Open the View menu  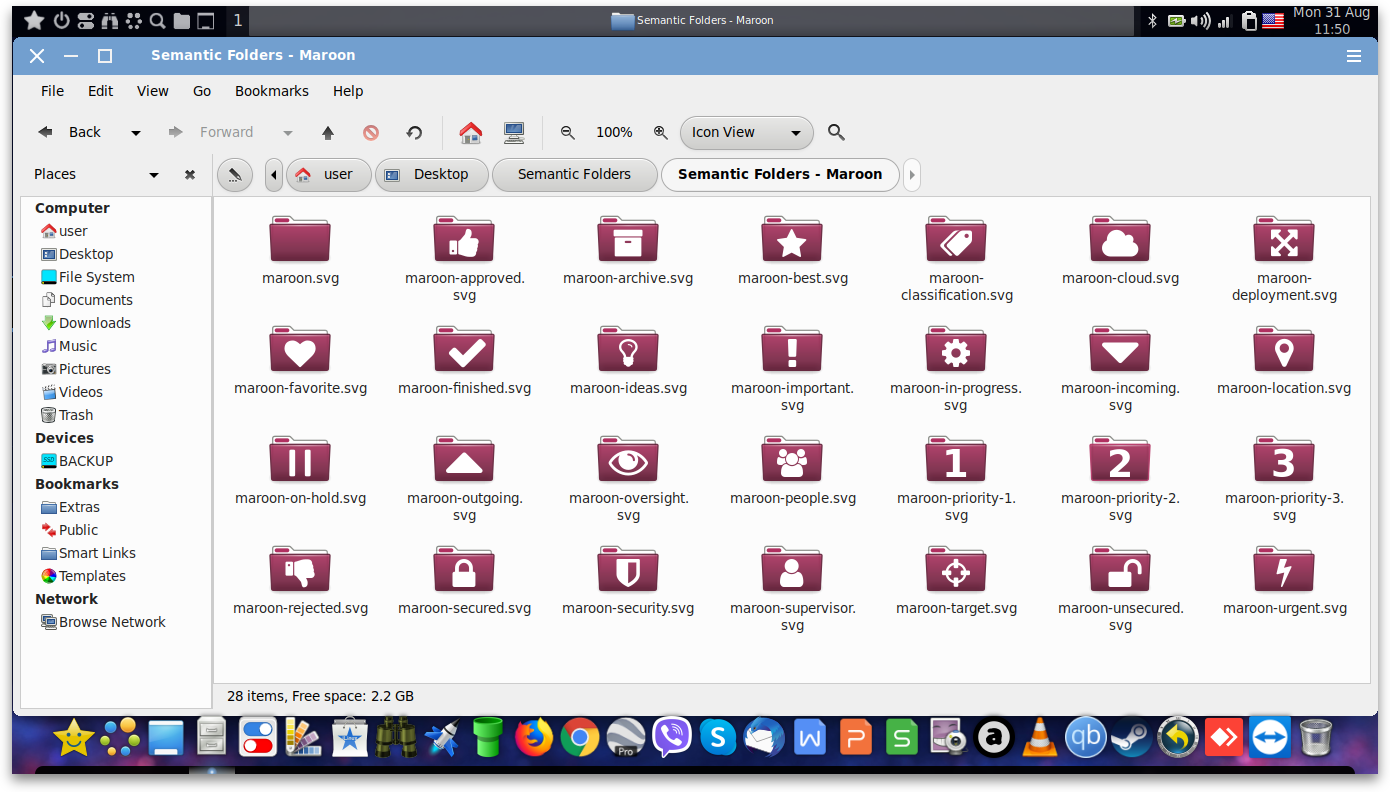point(153,91)
